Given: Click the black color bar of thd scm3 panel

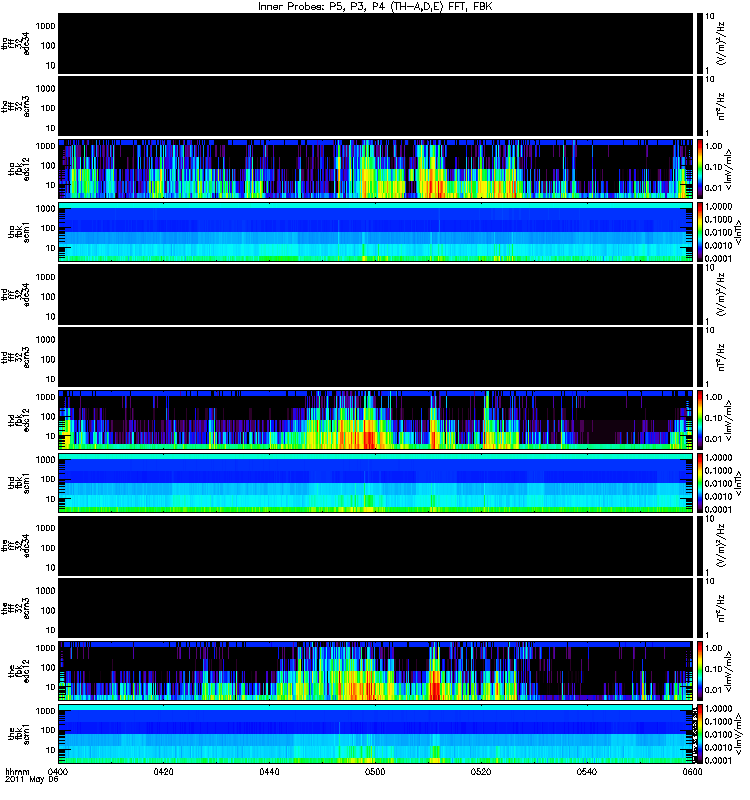Looking at the screenshot, I should point(699,357).
